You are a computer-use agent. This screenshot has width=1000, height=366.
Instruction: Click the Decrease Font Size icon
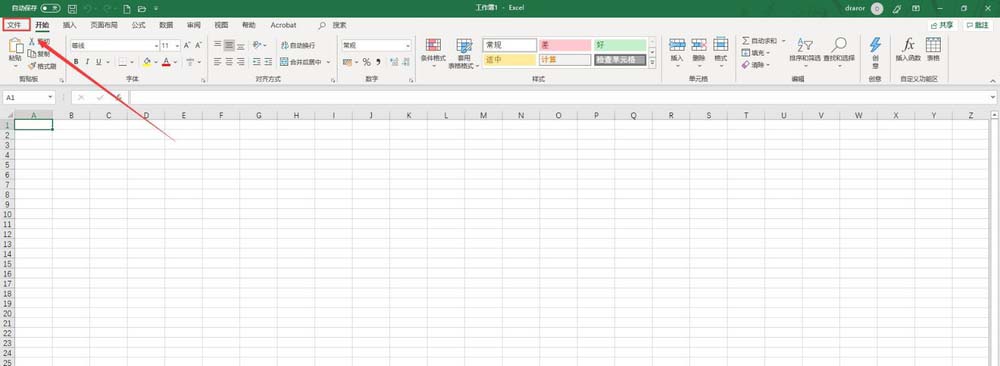click(x=198, y=45)
